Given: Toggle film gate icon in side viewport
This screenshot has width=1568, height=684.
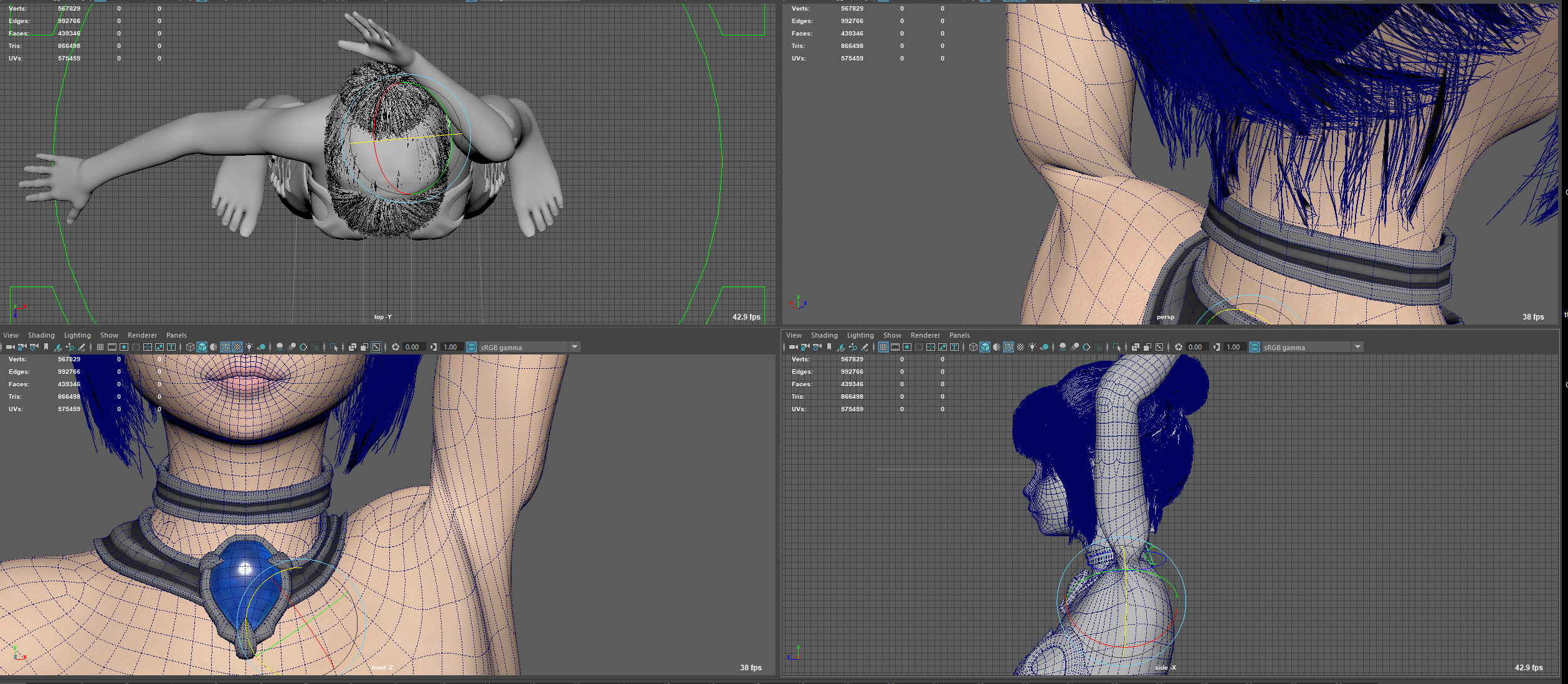Looking at the screenshot, I should click(x=895, y=347).
